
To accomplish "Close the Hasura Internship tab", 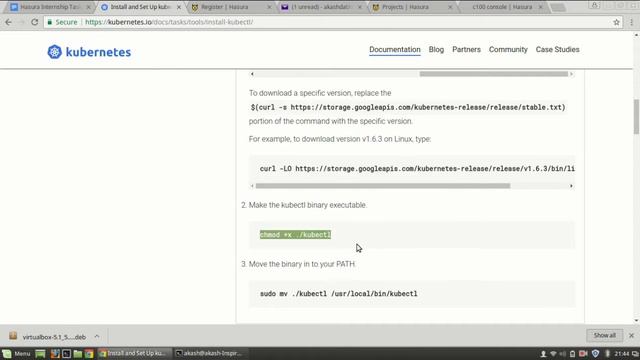I will point(88,7).
